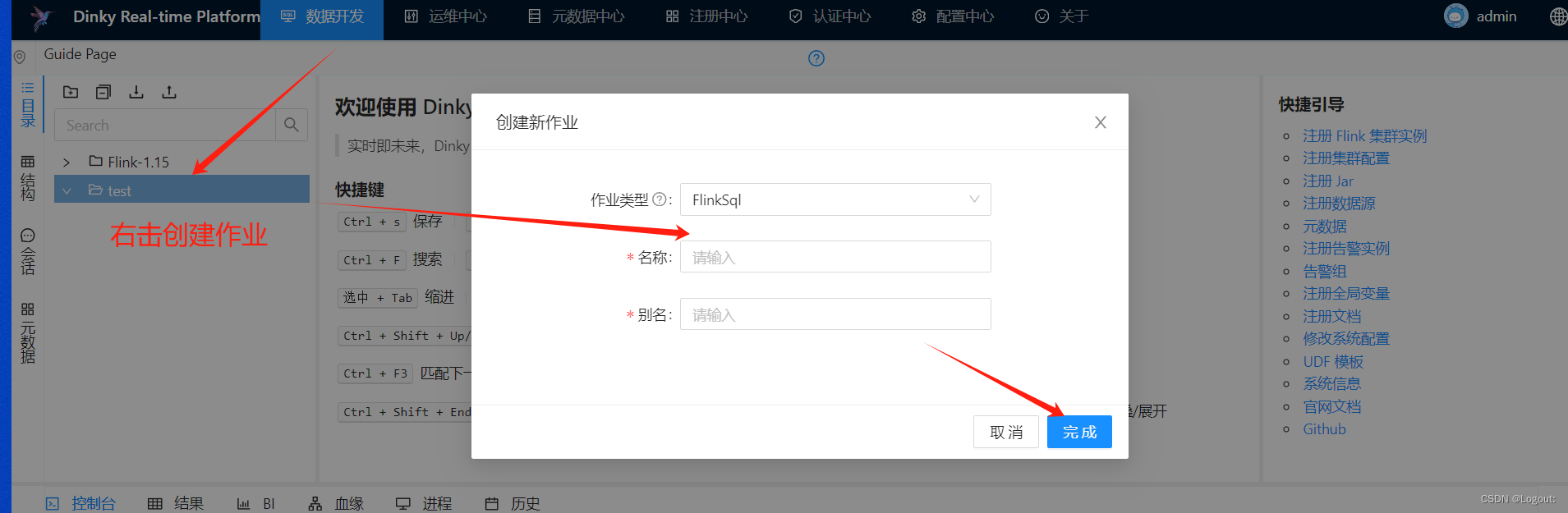The width and height of the screenshot is (1568, 513).
Task: Click the location pin icon by Guide Page
Action: coord(20,57)
